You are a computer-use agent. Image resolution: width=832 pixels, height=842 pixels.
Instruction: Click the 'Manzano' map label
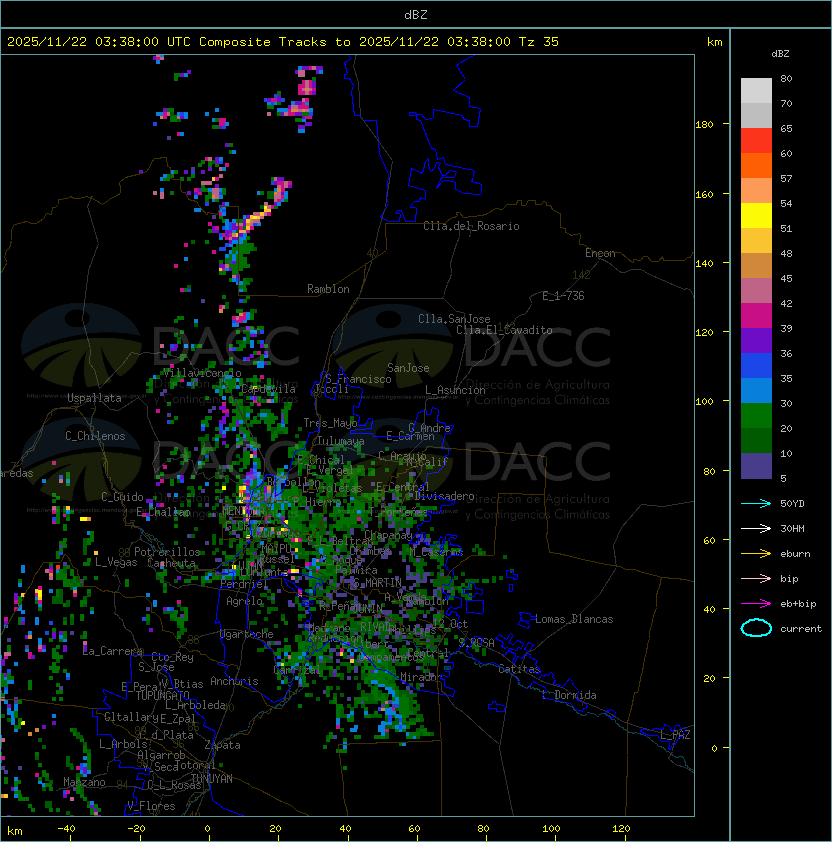click(84, 782)
